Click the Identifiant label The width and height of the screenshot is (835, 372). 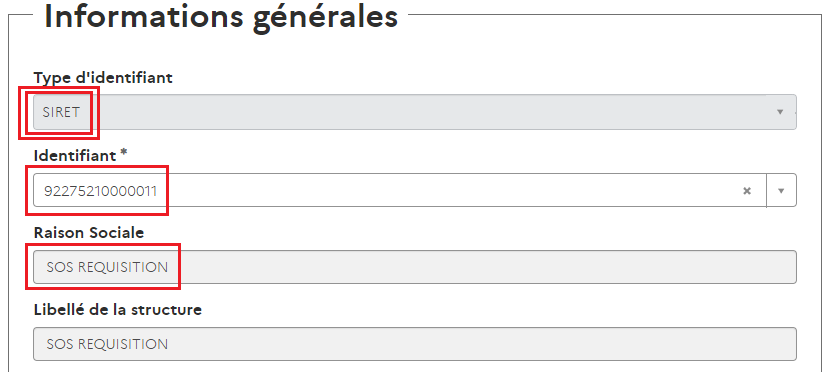point(75,155)
